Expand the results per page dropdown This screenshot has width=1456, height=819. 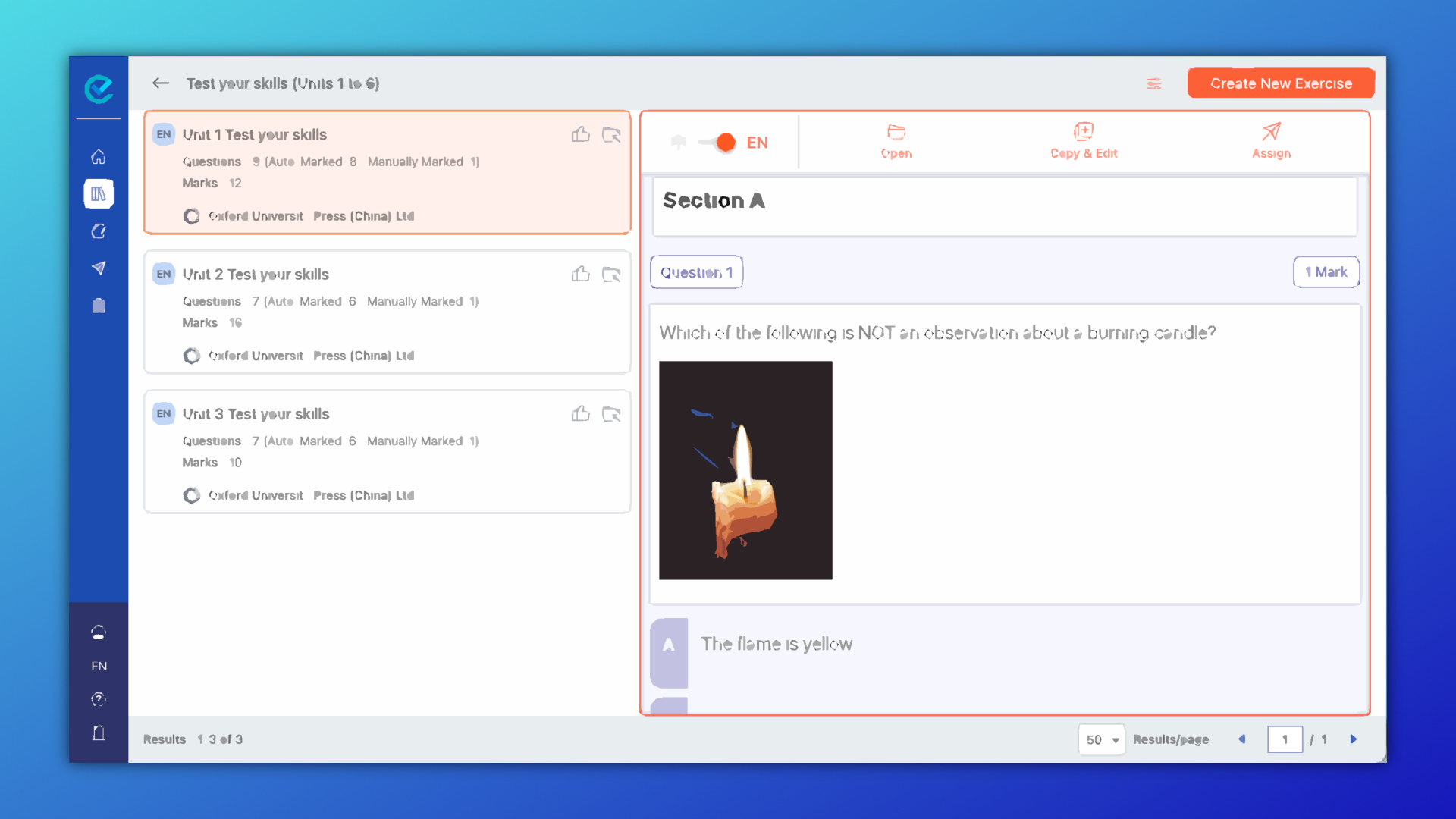click(1101, 739)
